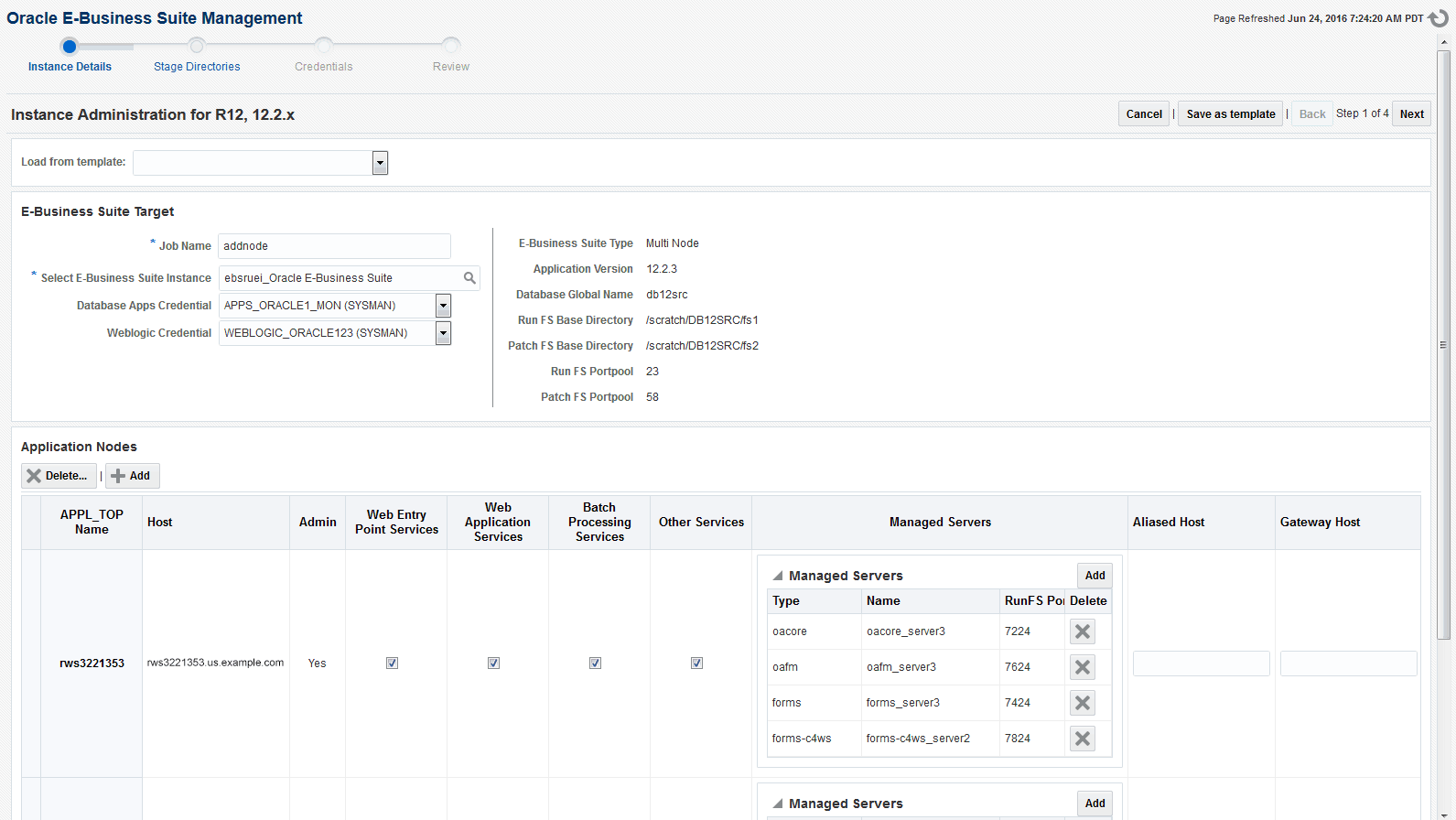Viewport: 1456px width, 820px height.
Task: Click port value 7624
Action: pyautogui.click(x=1018, y=667)
